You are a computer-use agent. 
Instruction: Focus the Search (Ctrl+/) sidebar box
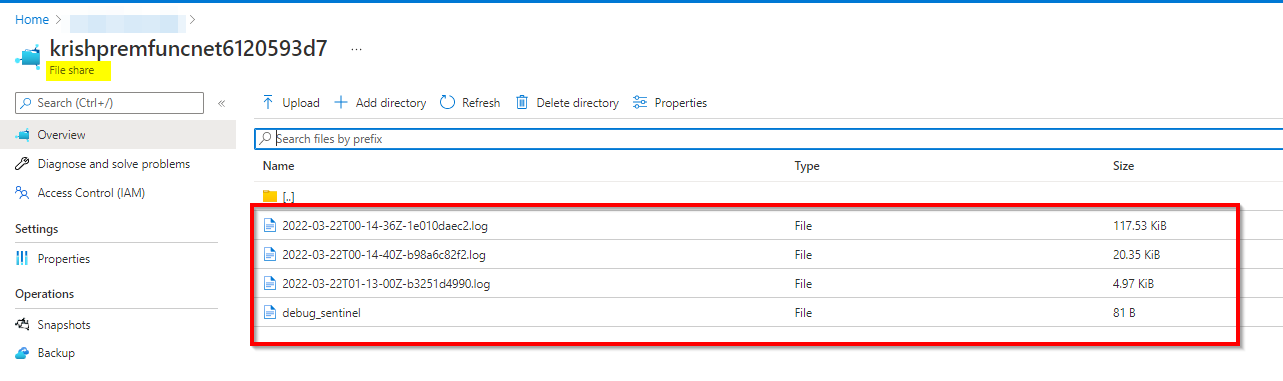click(109, 103)
